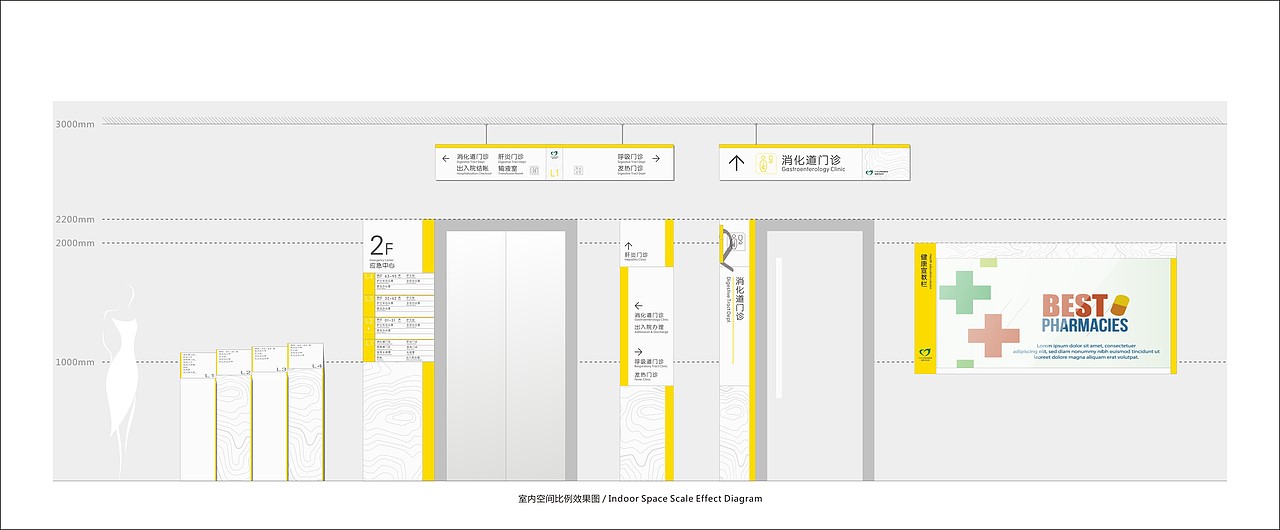The height and width of the screenshot is (530, 1280).
Task: Click the left arrow on the L1 hanging sign
Action: click(446, 158)
